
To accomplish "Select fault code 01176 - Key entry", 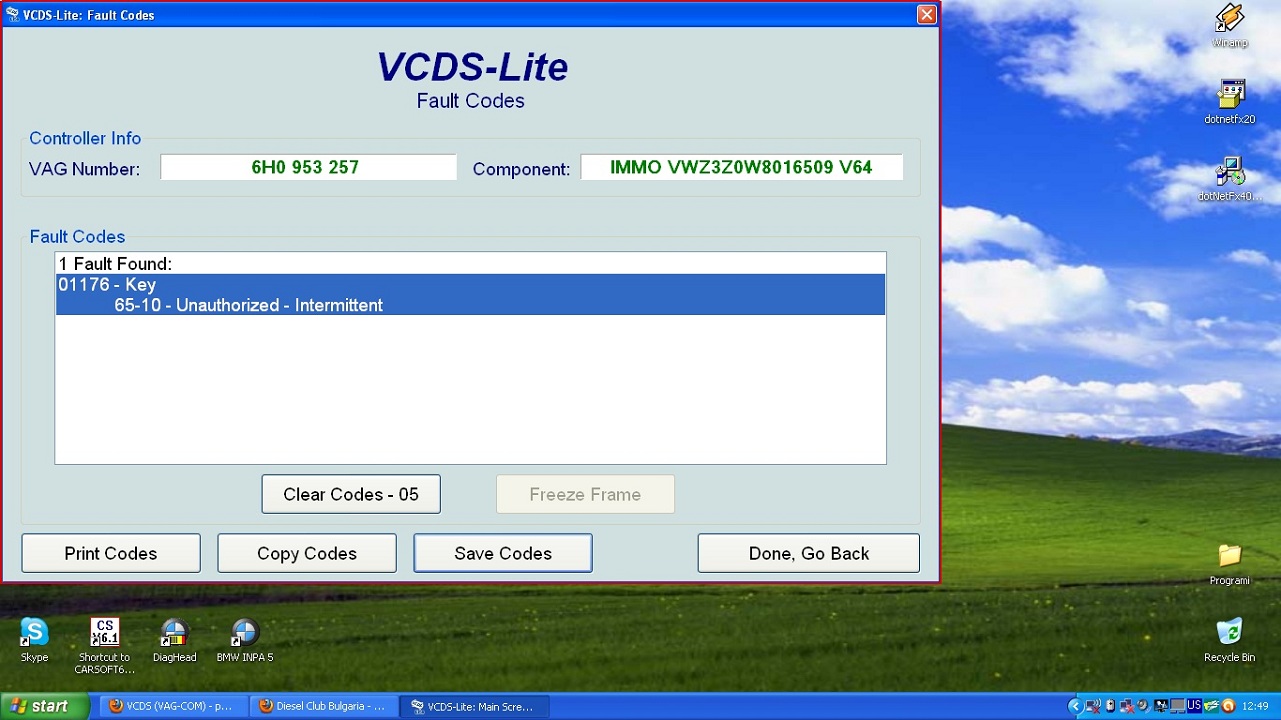I will [x=470, y=285].
